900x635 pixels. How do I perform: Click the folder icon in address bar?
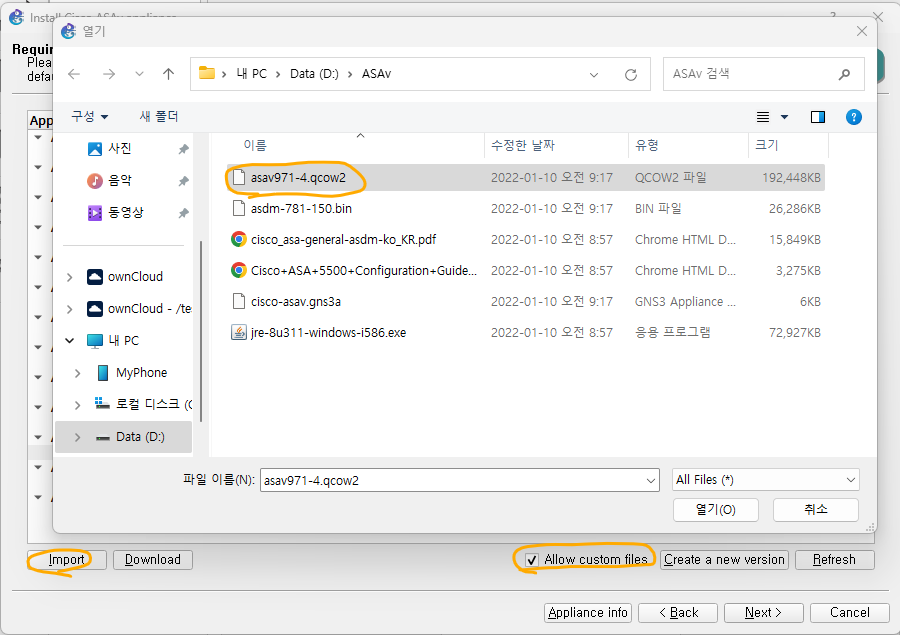[x=207, y=73]
